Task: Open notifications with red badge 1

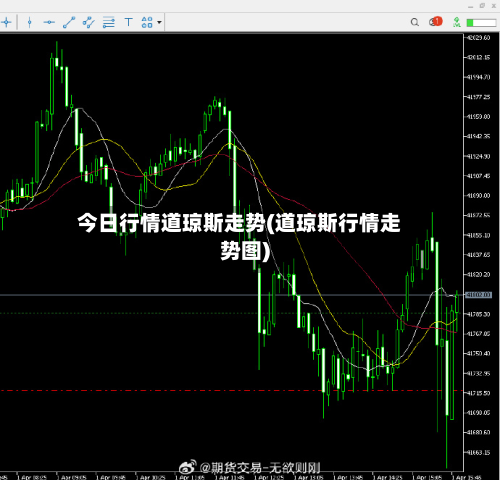Action: point(435,22)
